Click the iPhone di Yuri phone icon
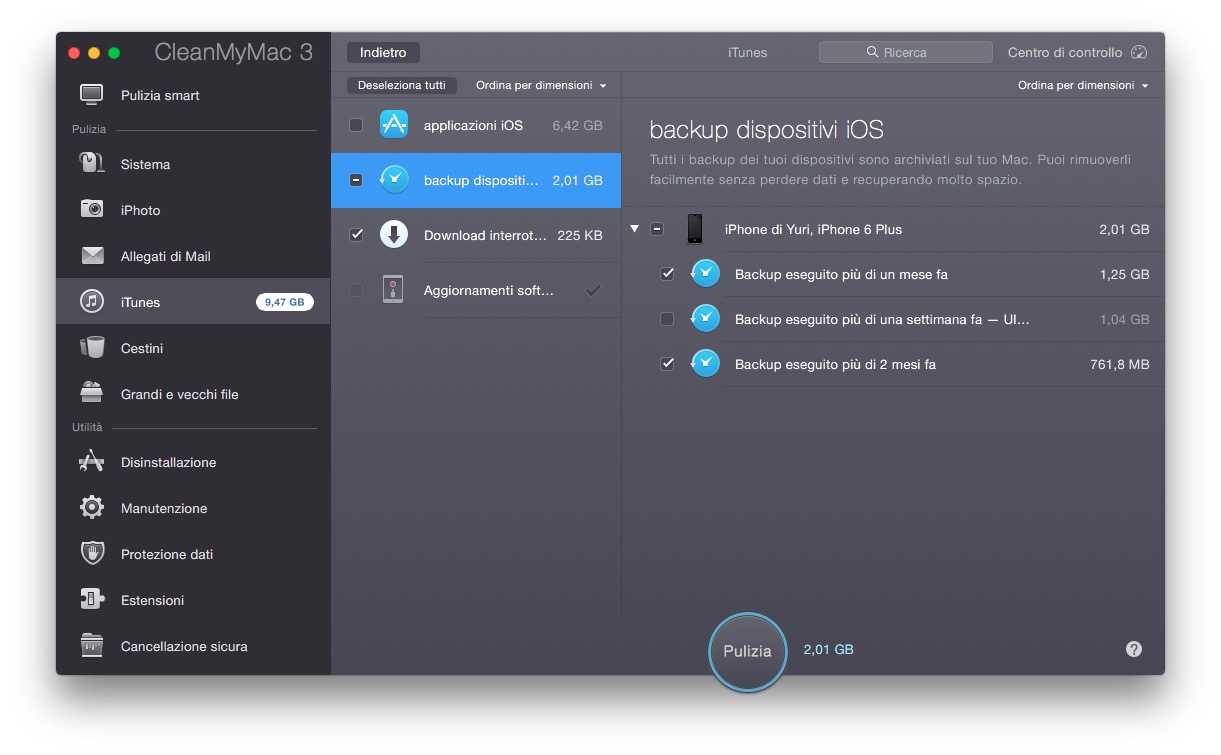 (695, 229)
